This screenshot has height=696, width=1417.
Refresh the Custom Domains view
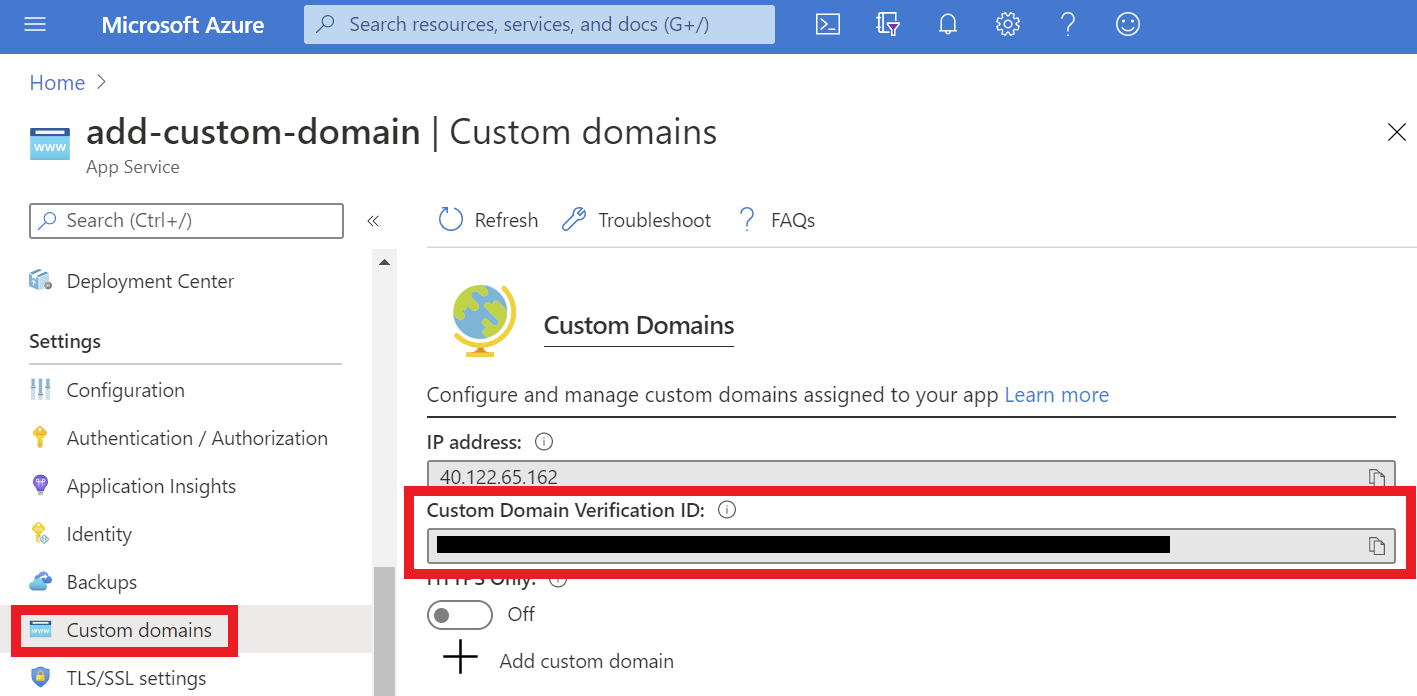point(487,219)
